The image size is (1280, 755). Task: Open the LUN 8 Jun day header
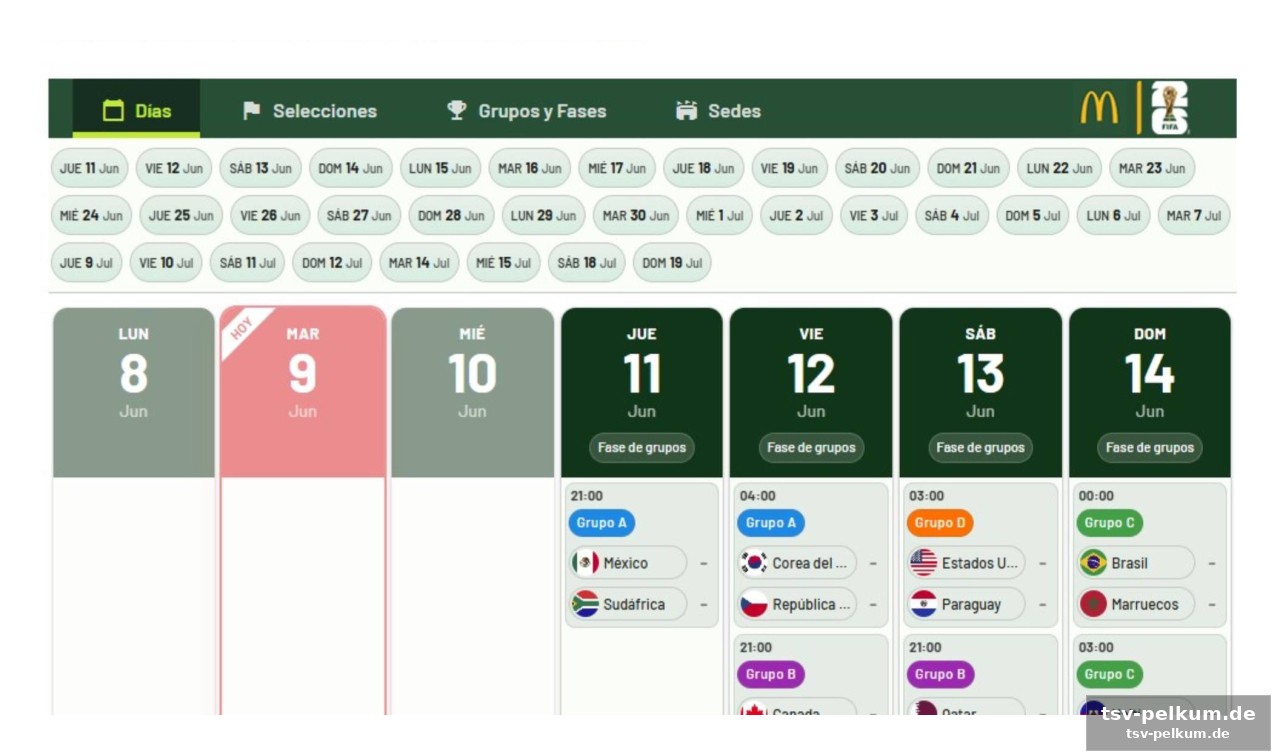click(x=133, y=392)
